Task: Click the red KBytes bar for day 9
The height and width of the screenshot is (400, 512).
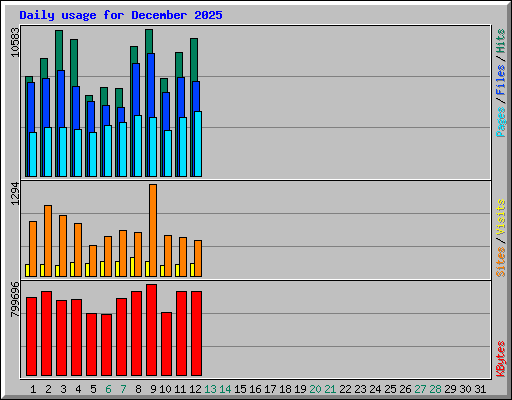Action: tap(151, 330)
